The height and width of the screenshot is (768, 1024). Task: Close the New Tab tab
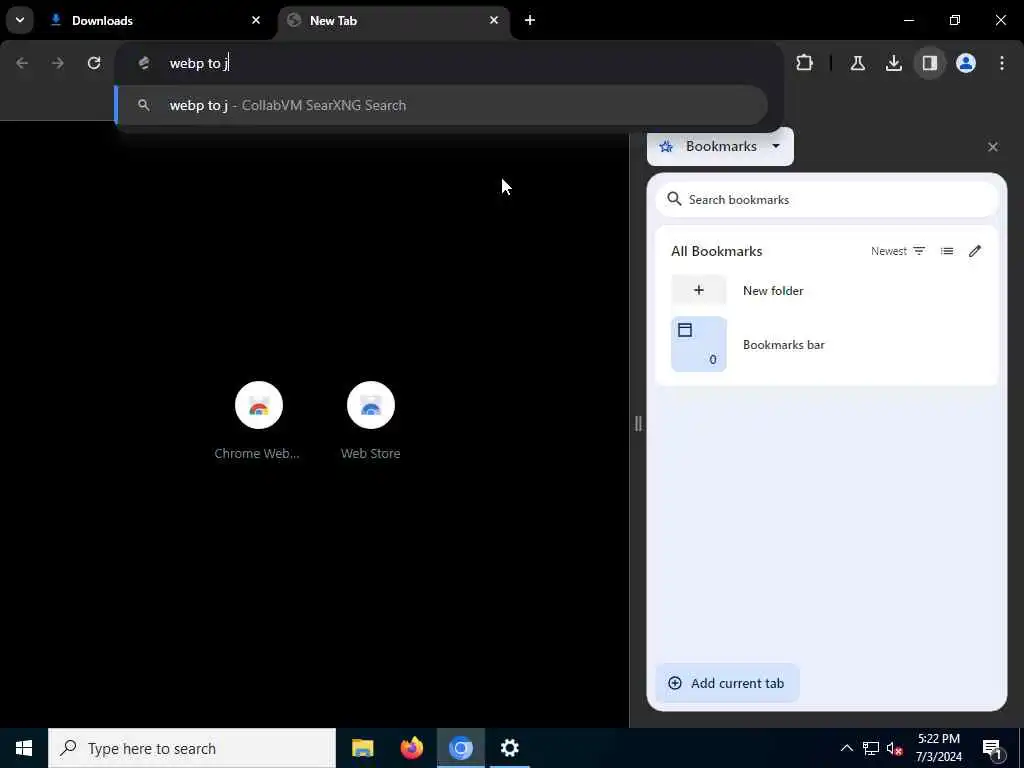coord(494,20)
